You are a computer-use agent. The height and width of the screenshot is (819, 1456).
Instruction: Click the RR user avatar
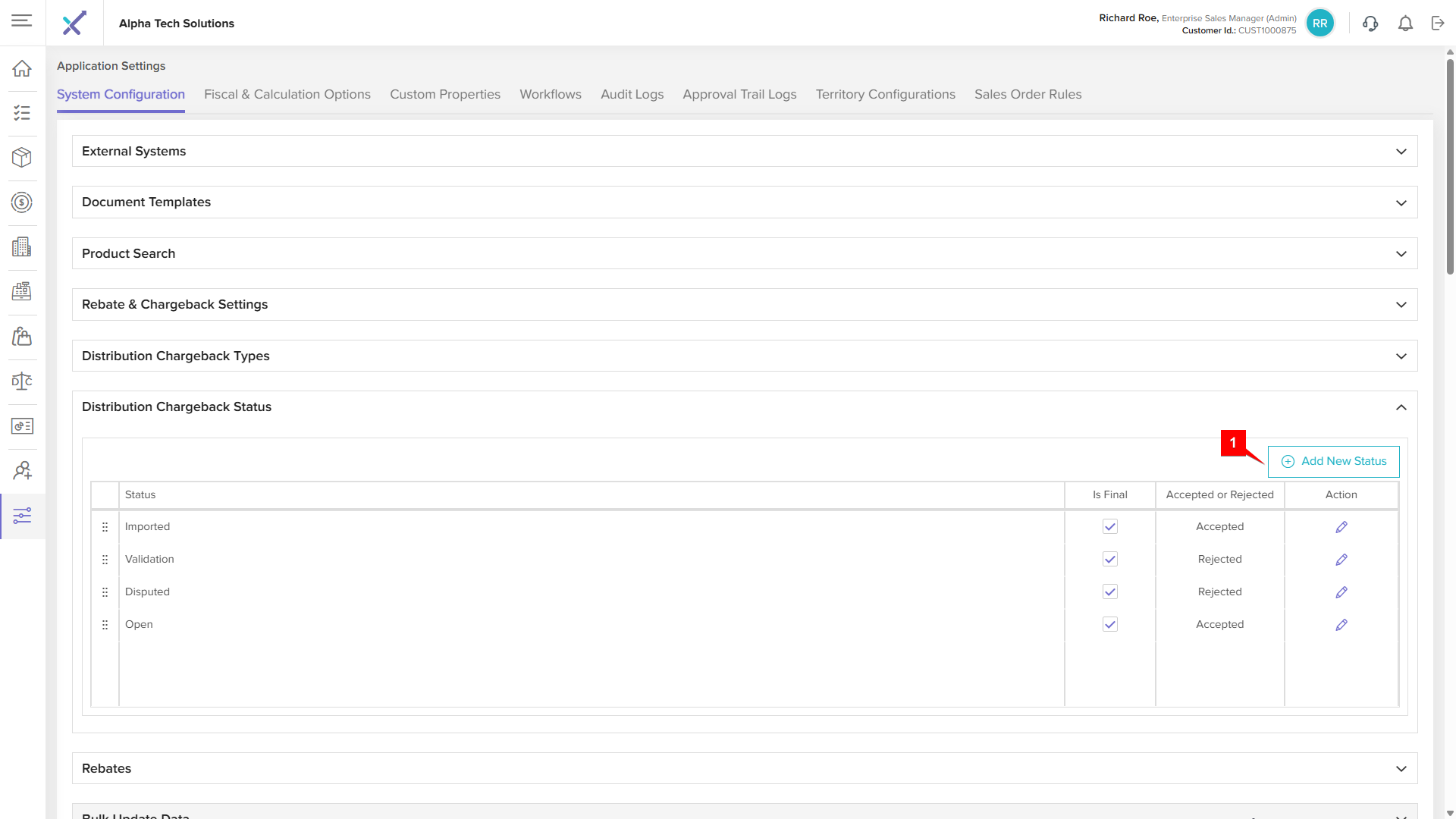tap(1319, 24)
